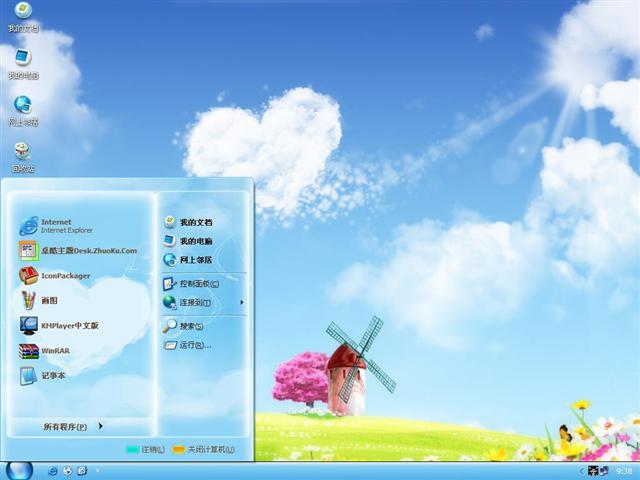This screenshot has width=640, height=480.
Task: Click the black-and-white tray icon
Action: click(593, 471)
